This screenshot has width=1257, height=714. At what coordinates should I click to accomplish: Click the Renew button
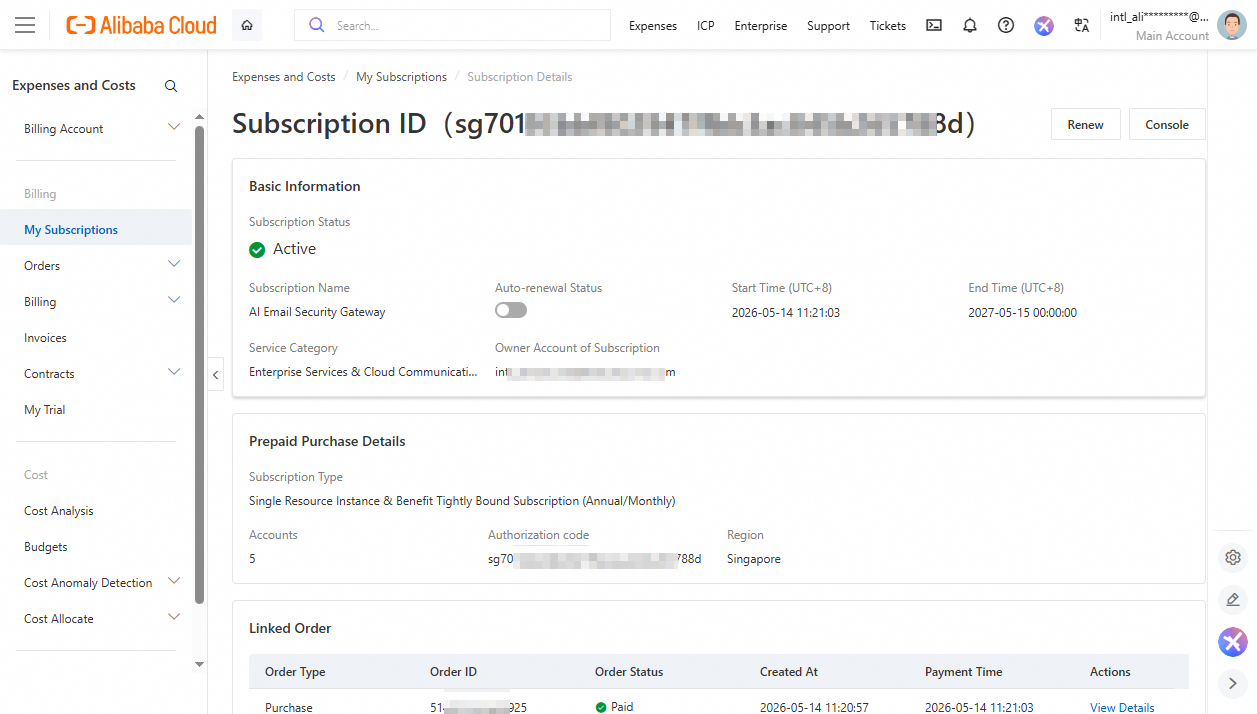tap(1086, 125)
